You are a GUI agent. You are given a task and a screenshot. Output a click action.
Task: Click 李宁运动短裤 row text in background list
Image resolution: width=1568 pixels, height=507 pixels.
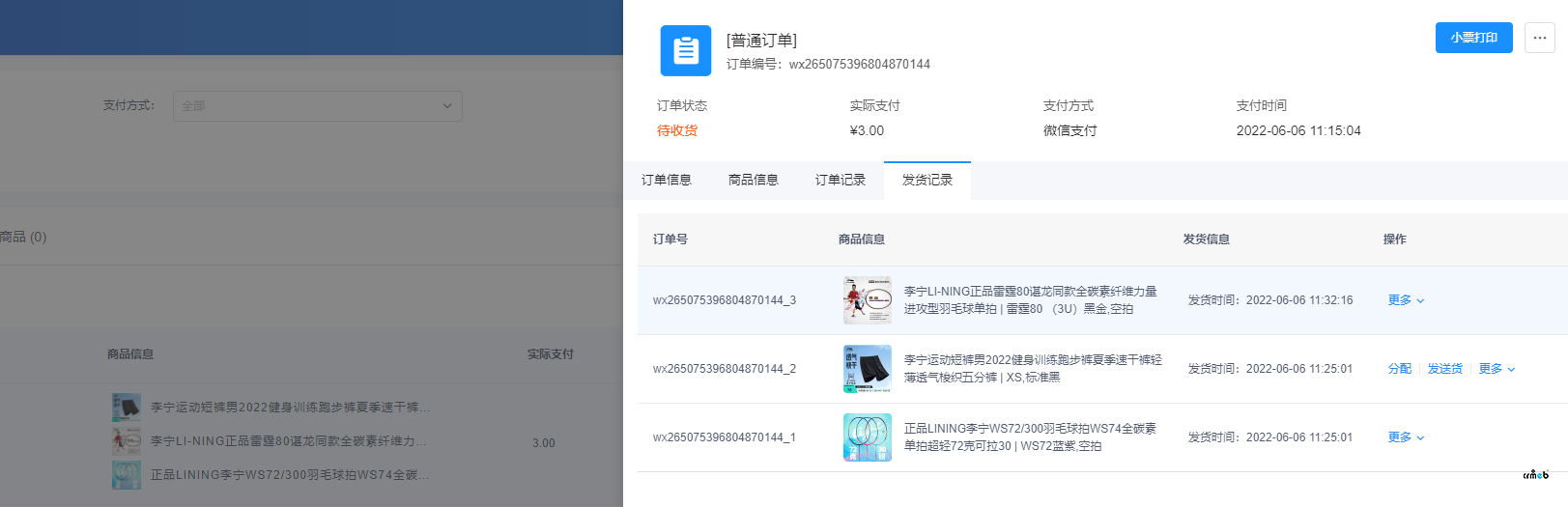pos(290,408)
